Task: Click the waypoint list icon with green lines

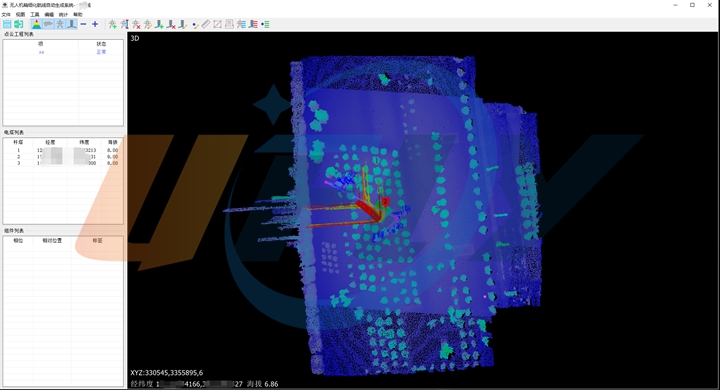Action: point(265,24)
